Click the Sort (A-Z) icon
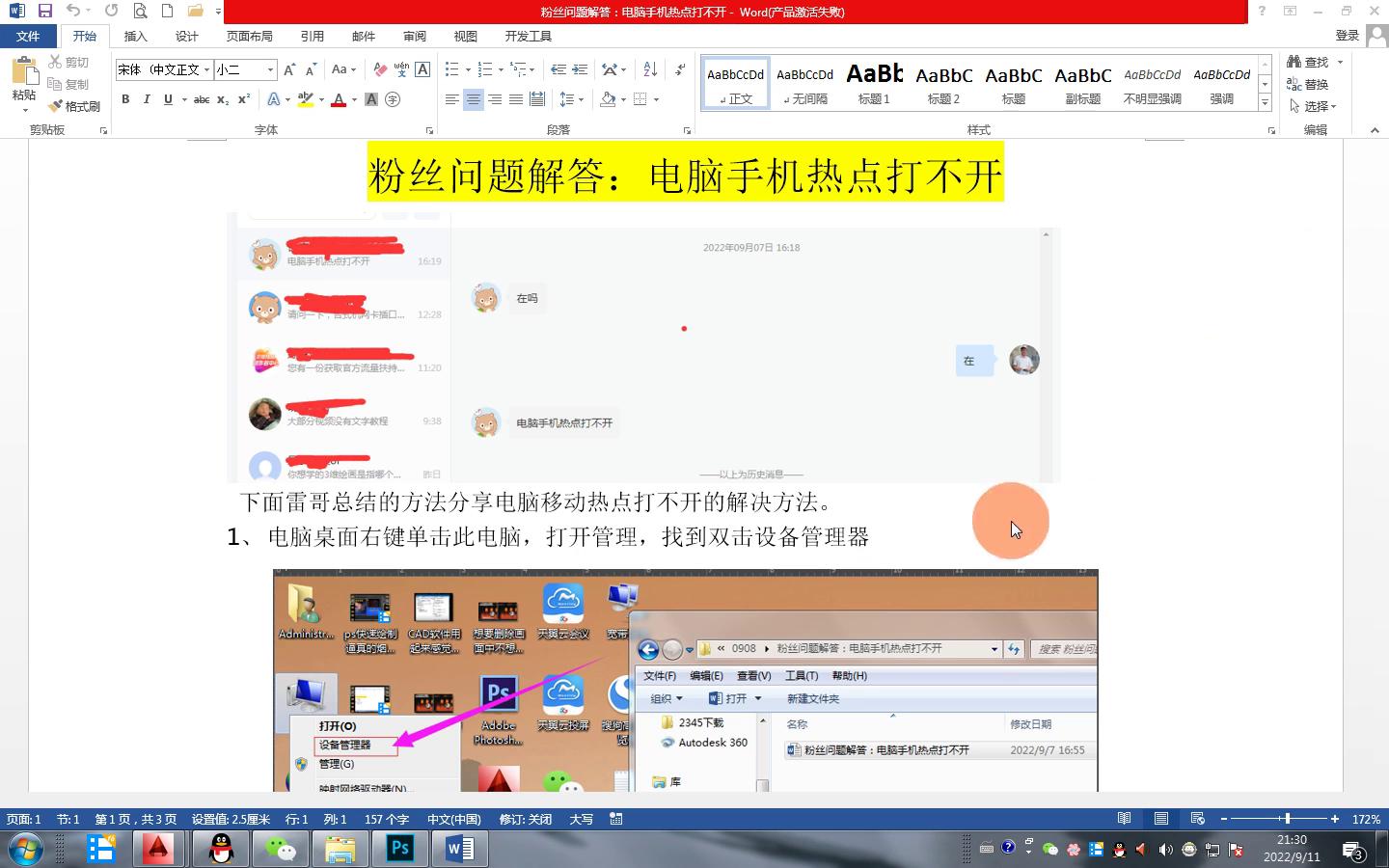 [x=650, y=69]
